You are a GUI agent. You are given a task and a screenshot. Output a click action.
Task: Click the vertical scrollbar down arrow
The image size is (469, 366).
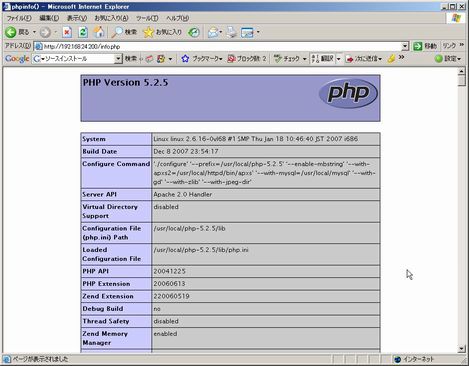coord(462,349)
